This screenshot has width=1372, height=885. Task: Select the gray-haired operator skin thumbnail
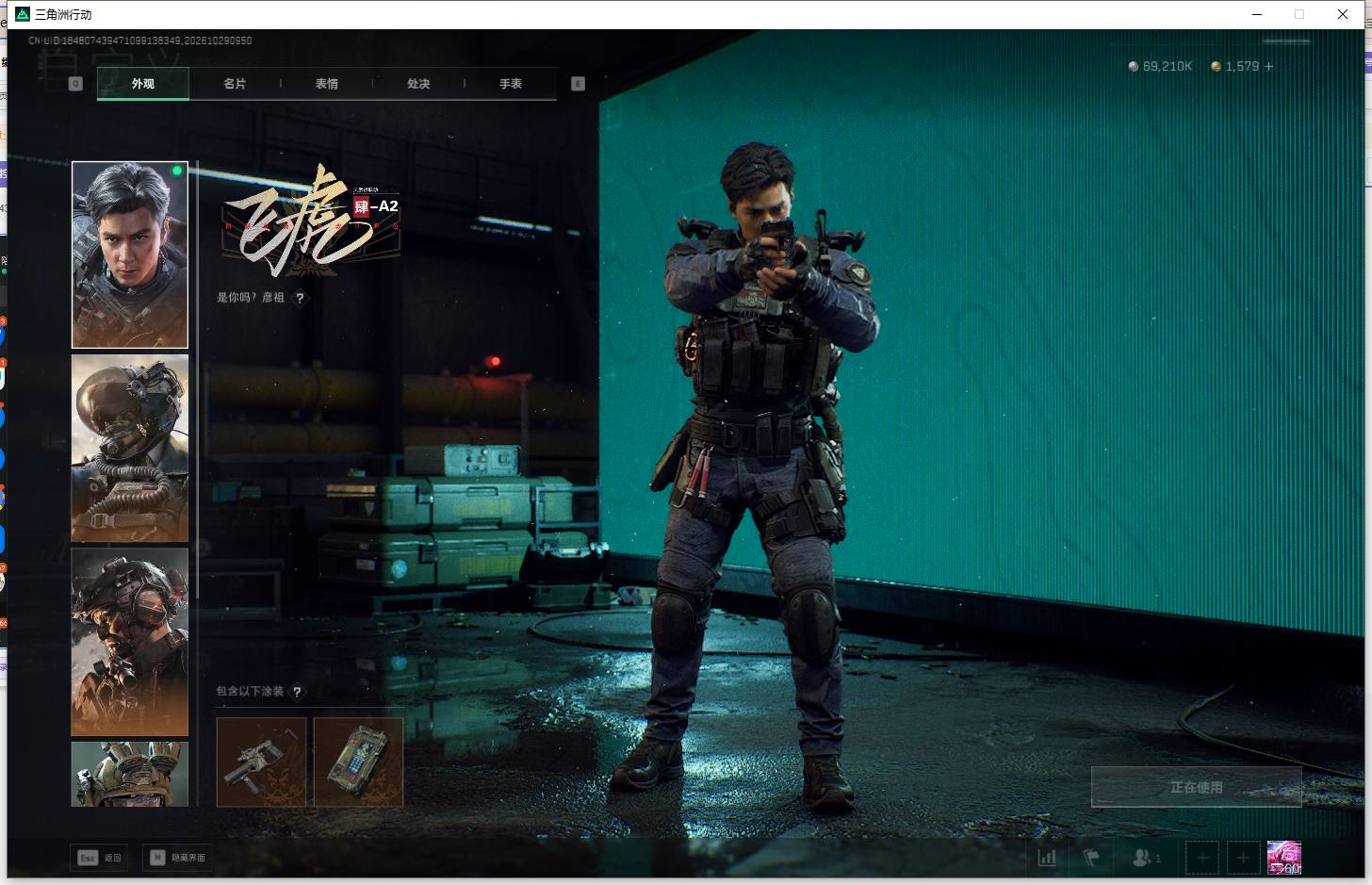pyautogui.click(x=130, y=254)
